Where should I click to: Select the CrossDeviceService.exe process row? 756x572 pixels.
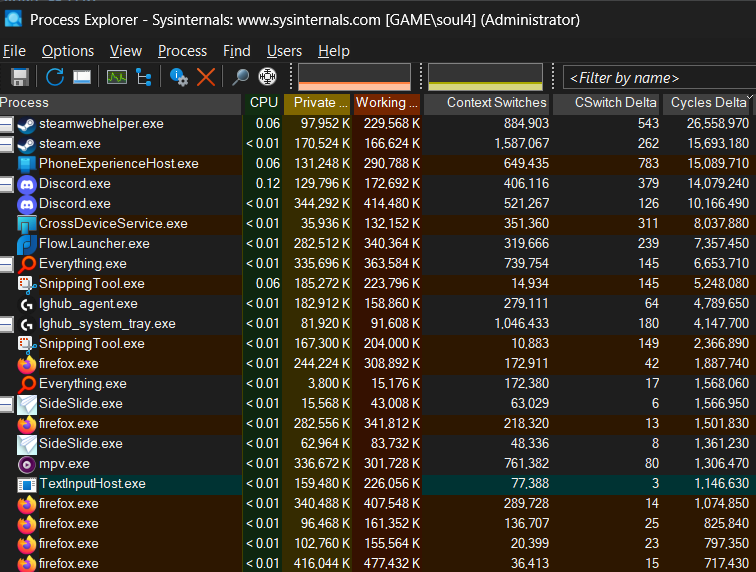pos(378,224)
